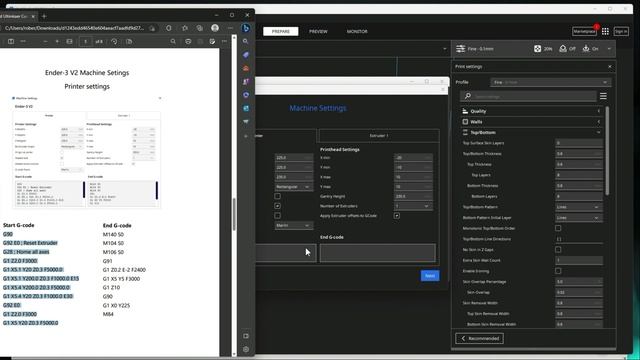Screen dimensions: 640x360
Task: Click the blue Next button
Action: click(x=430, y=276)
